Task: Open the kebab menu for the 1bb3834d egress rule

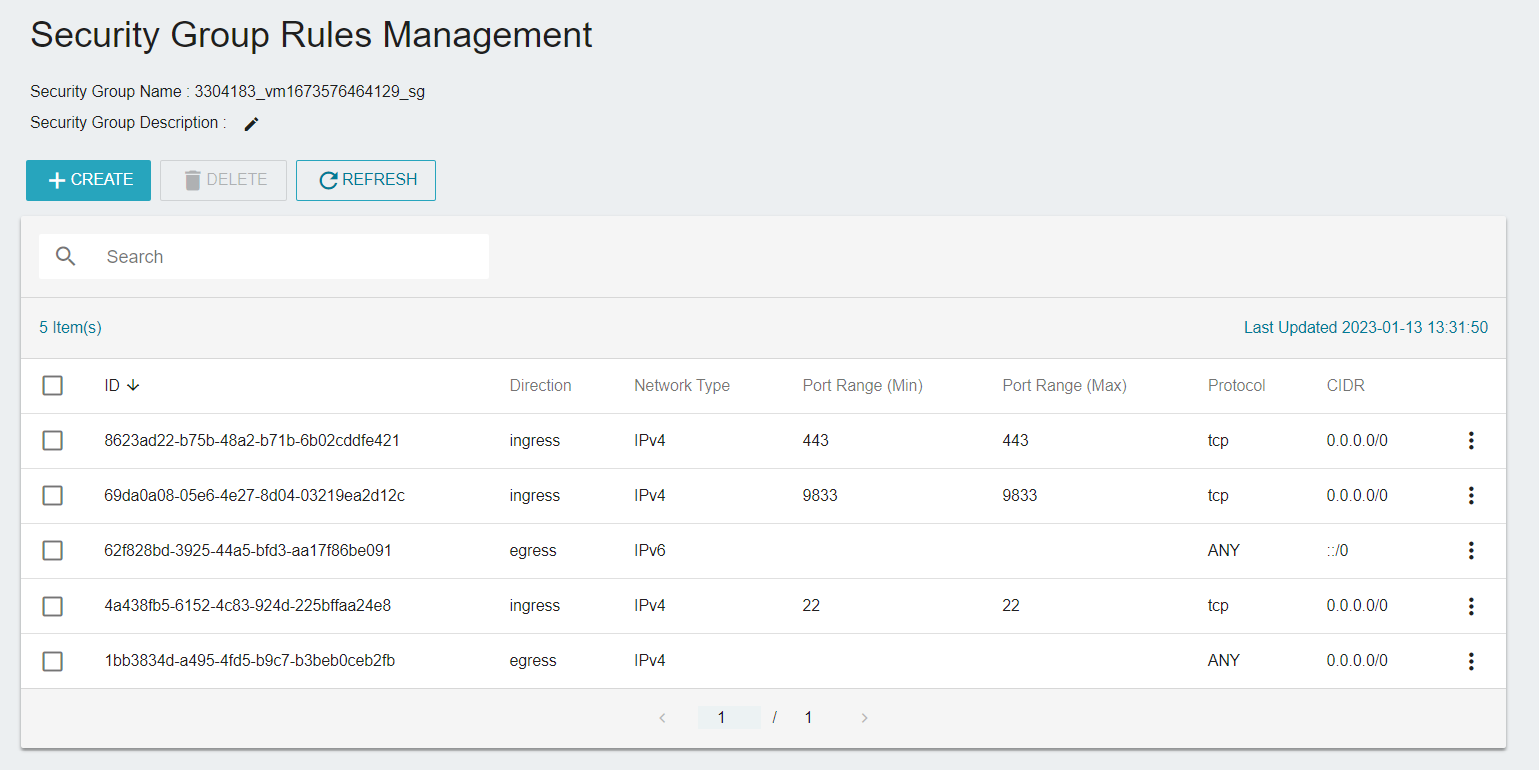Action: [x=1470, y=661]
